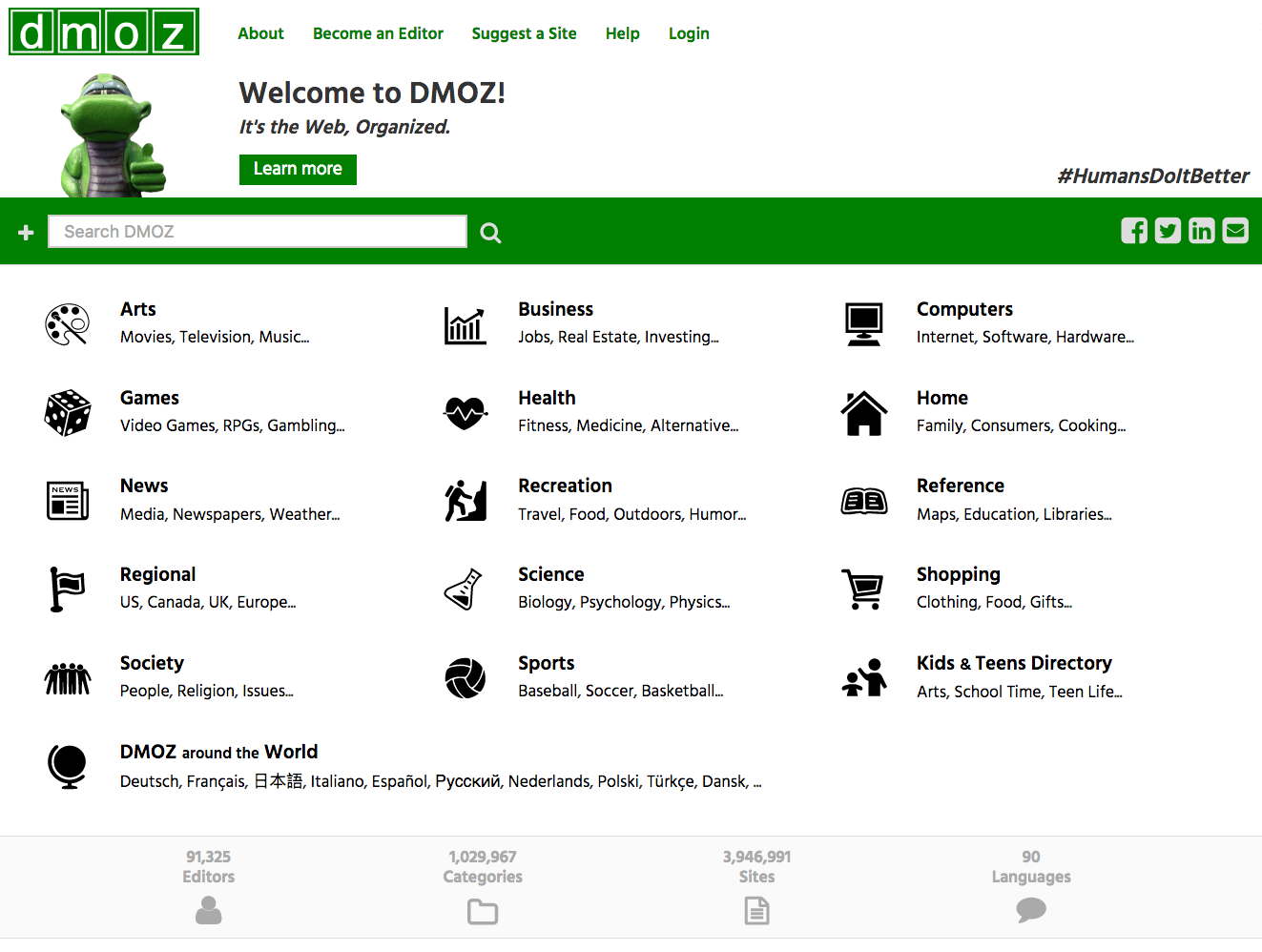Open Religion subcategory under Society
The image size is (1262, 952).
[x=205, y=691]
